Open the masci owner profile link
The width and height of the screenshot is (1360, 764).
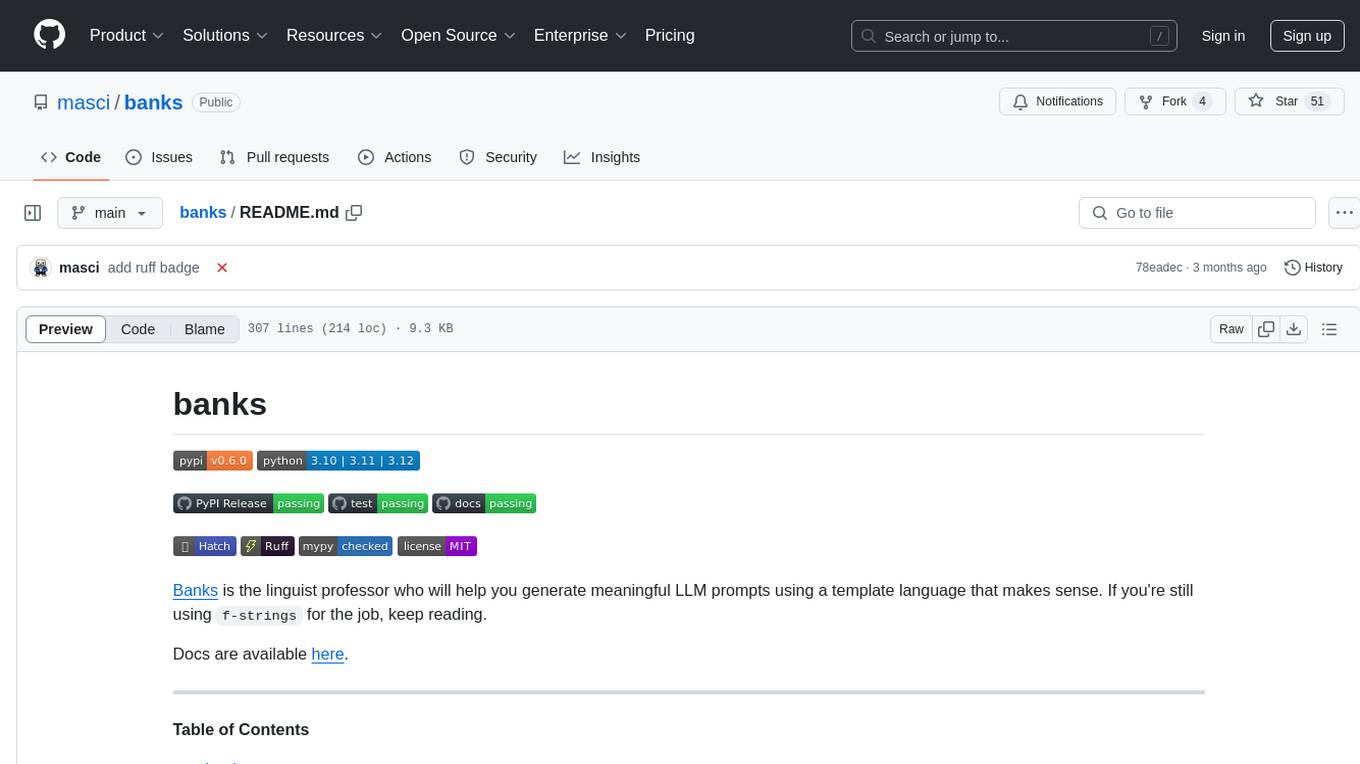[x=84, y=102]
